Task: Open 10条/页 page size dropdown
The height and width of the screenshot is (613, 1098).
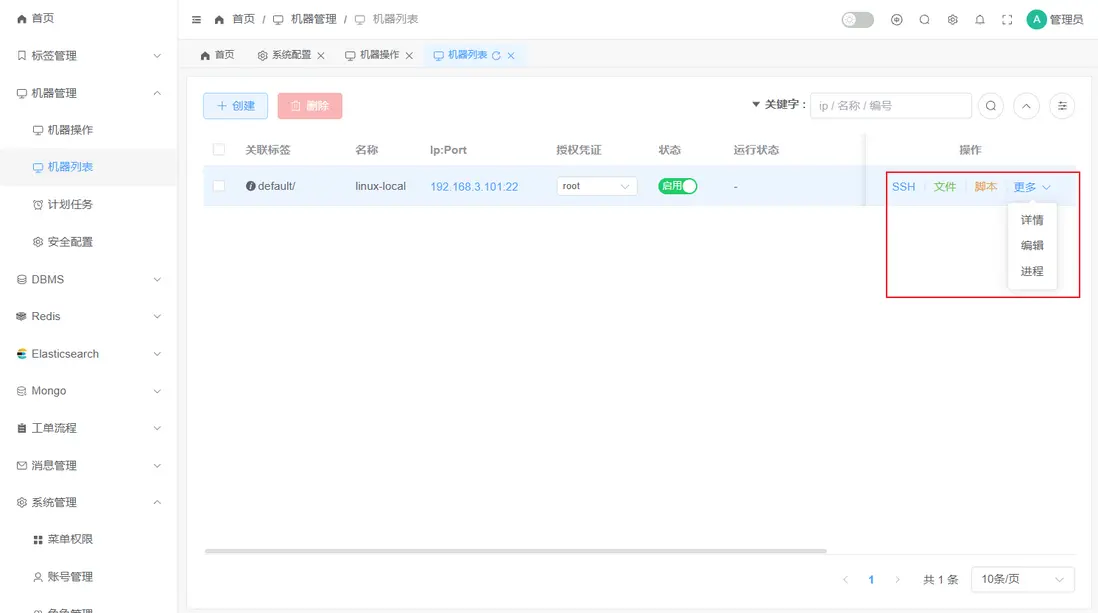Action: [1022, 579]
